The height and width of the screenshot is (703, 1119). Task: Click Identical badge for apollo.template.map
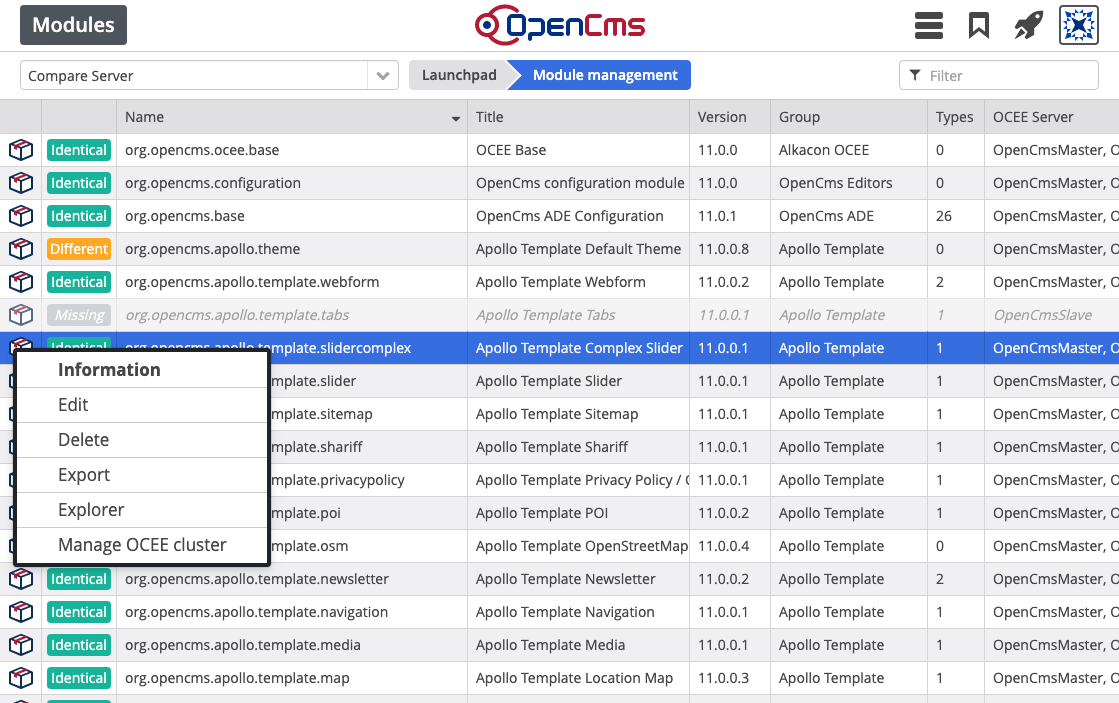click(x=79, y=678)
